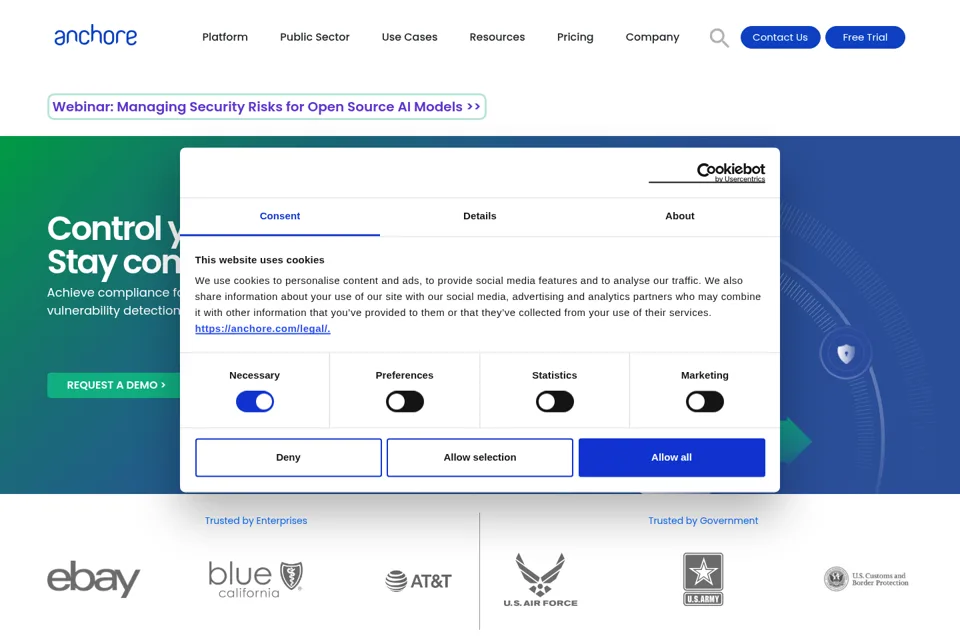Click the U.S. Army logo
This screenshot has width=960, height=640.
(x=703, y=579)
